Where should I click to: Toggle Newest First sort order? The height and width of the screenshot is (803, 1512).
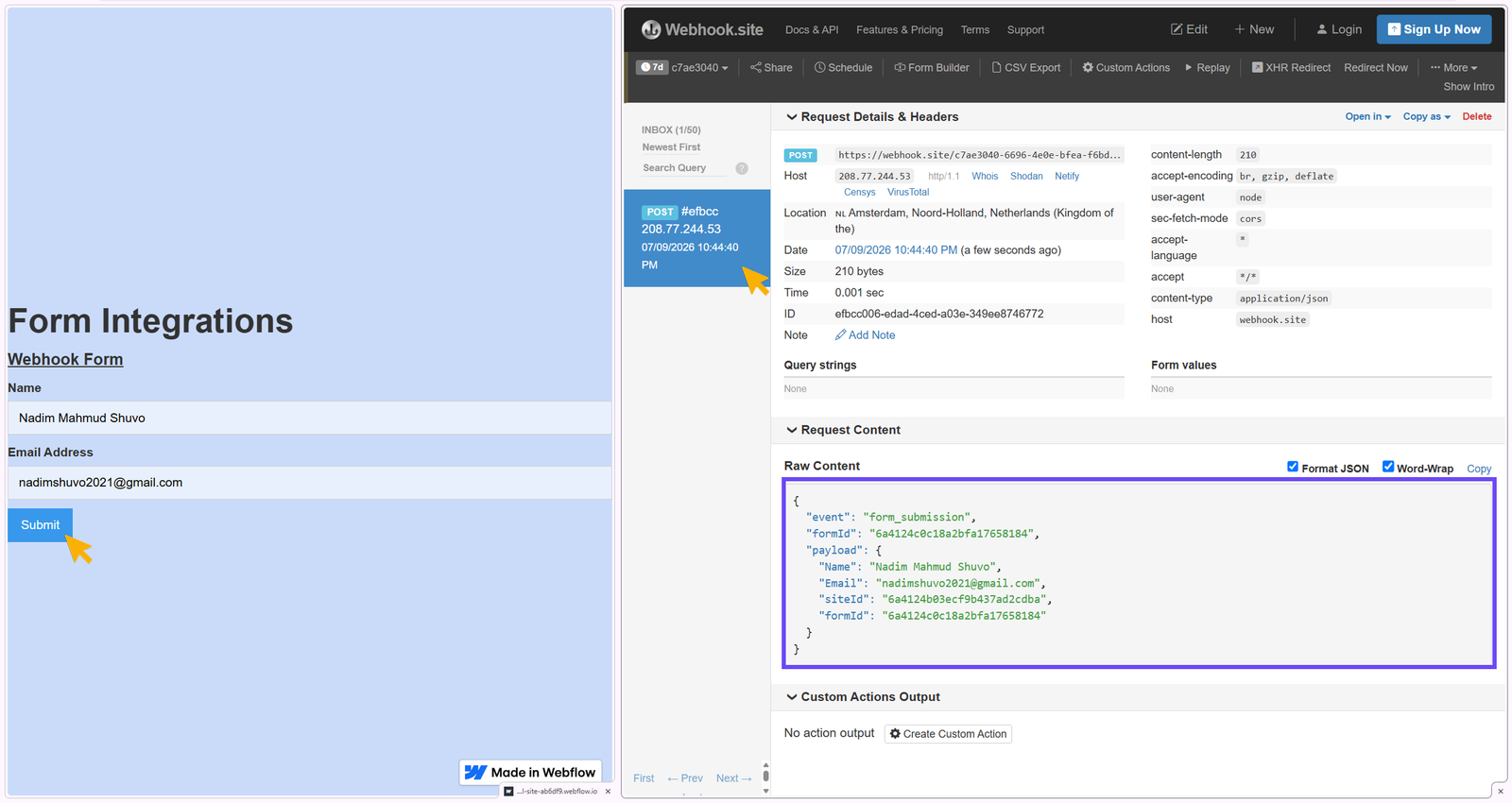pos(671,147)
